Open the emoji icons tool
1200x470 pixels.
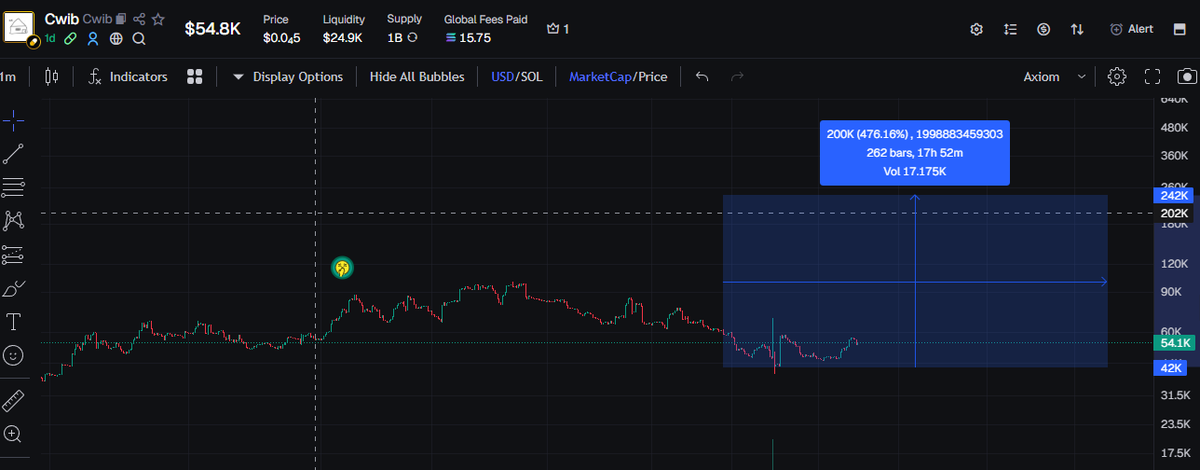click(14, 354)
